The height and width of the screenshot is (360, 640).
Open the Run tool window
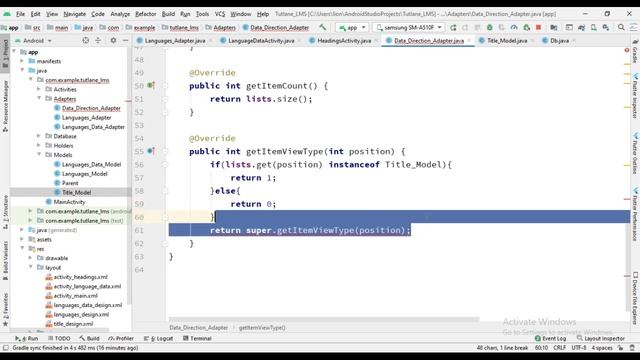click(27, 338)
